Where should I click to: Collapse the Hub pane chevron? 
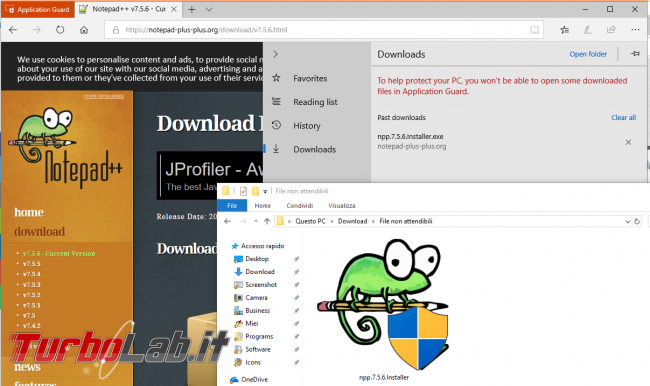point(276,54)
